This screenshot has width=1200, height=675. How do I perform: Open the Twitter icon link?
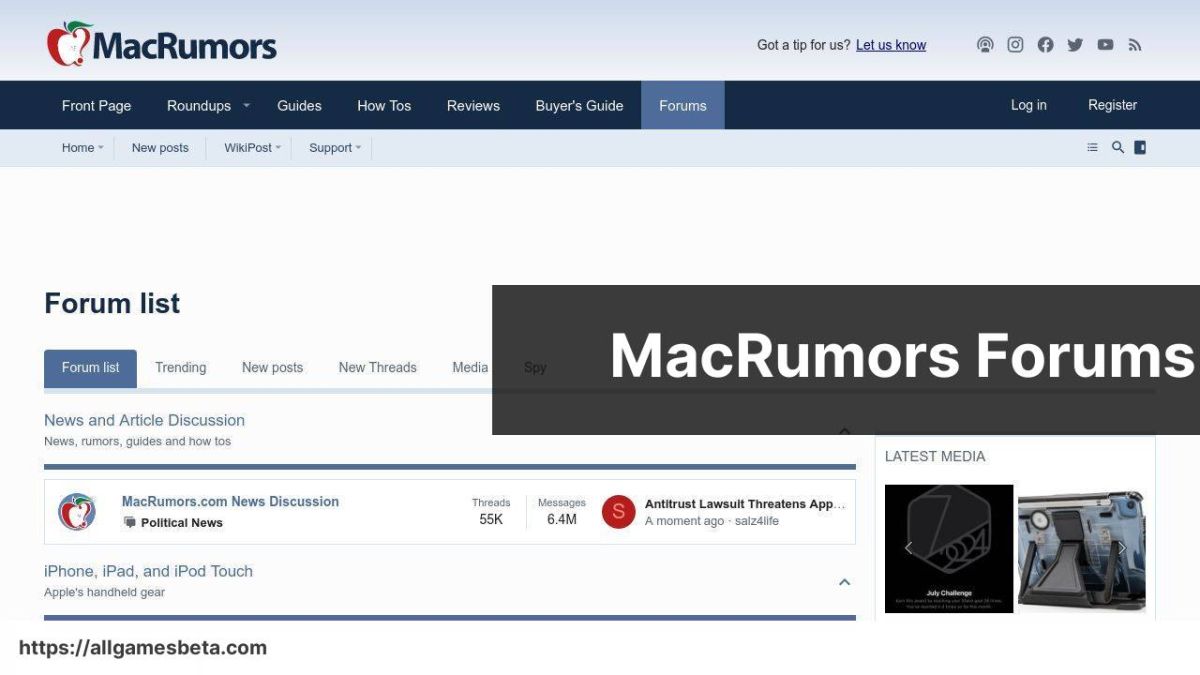pyautogui.click(x=1075, y=45)
